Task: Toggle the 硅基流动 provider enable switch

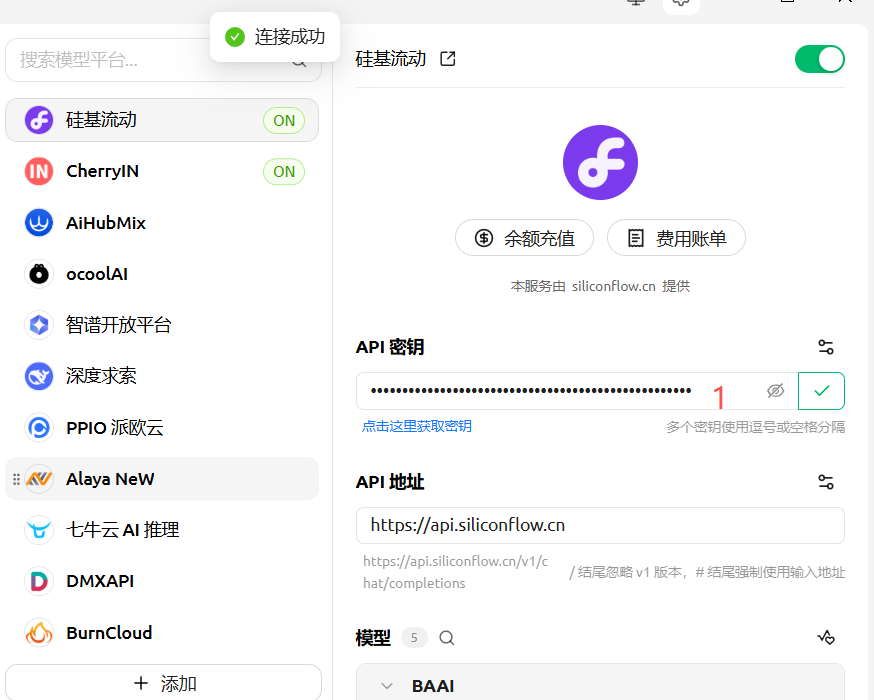Action: (x=819, y=59)
